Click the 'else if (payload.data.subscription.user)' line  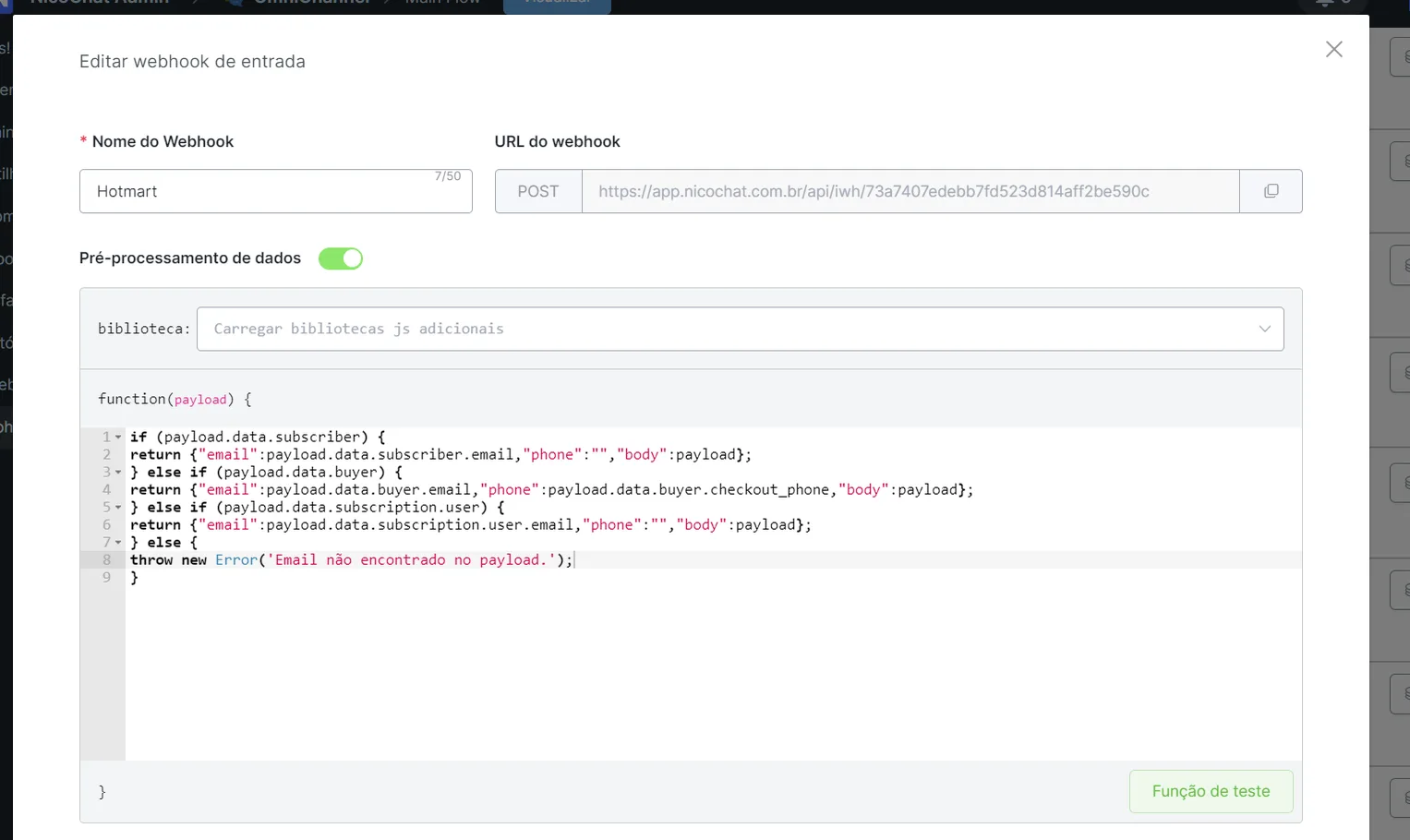318,507
